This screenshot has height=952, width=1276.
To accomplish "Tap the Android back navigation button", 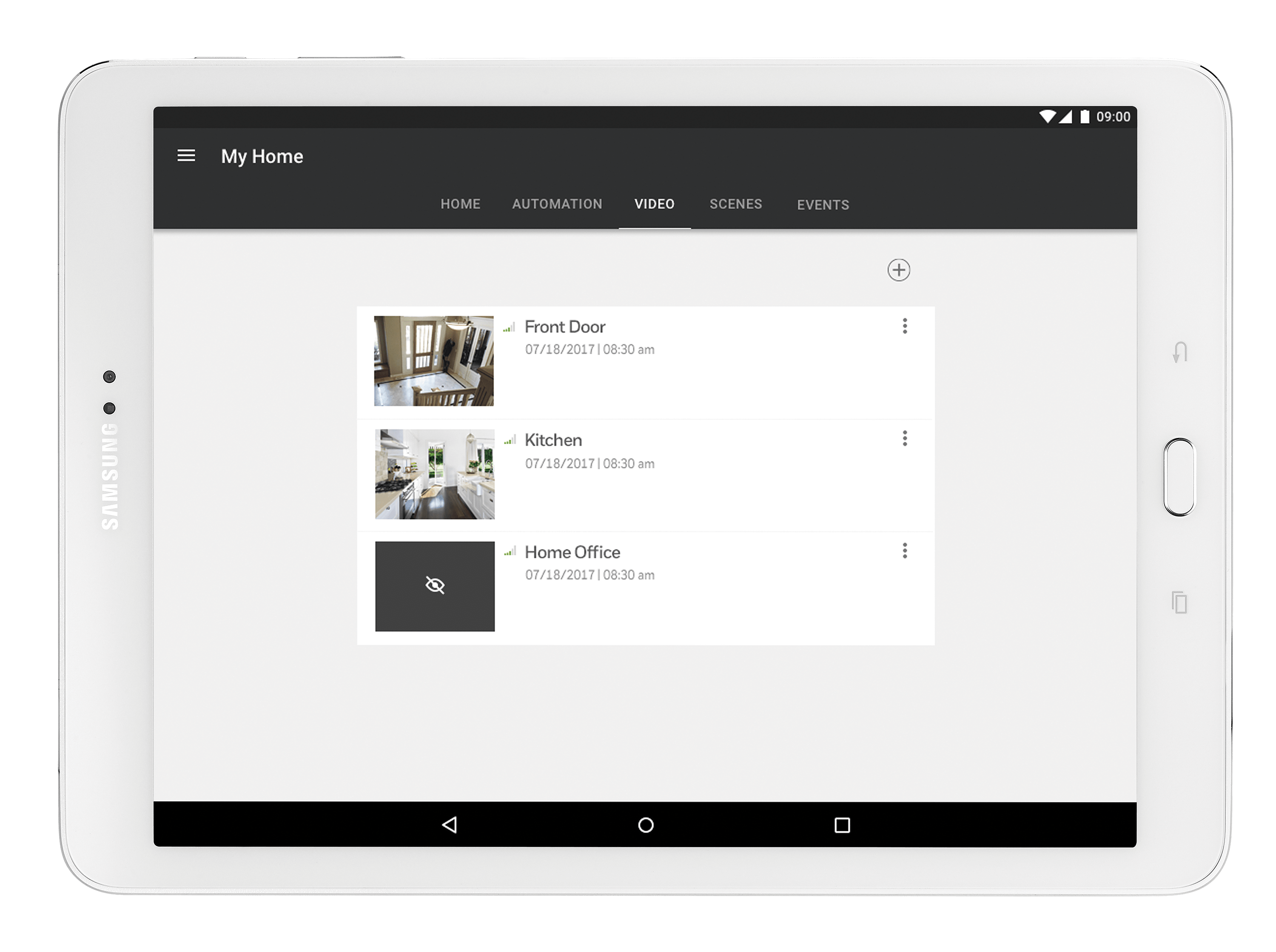I will point(449,824).
